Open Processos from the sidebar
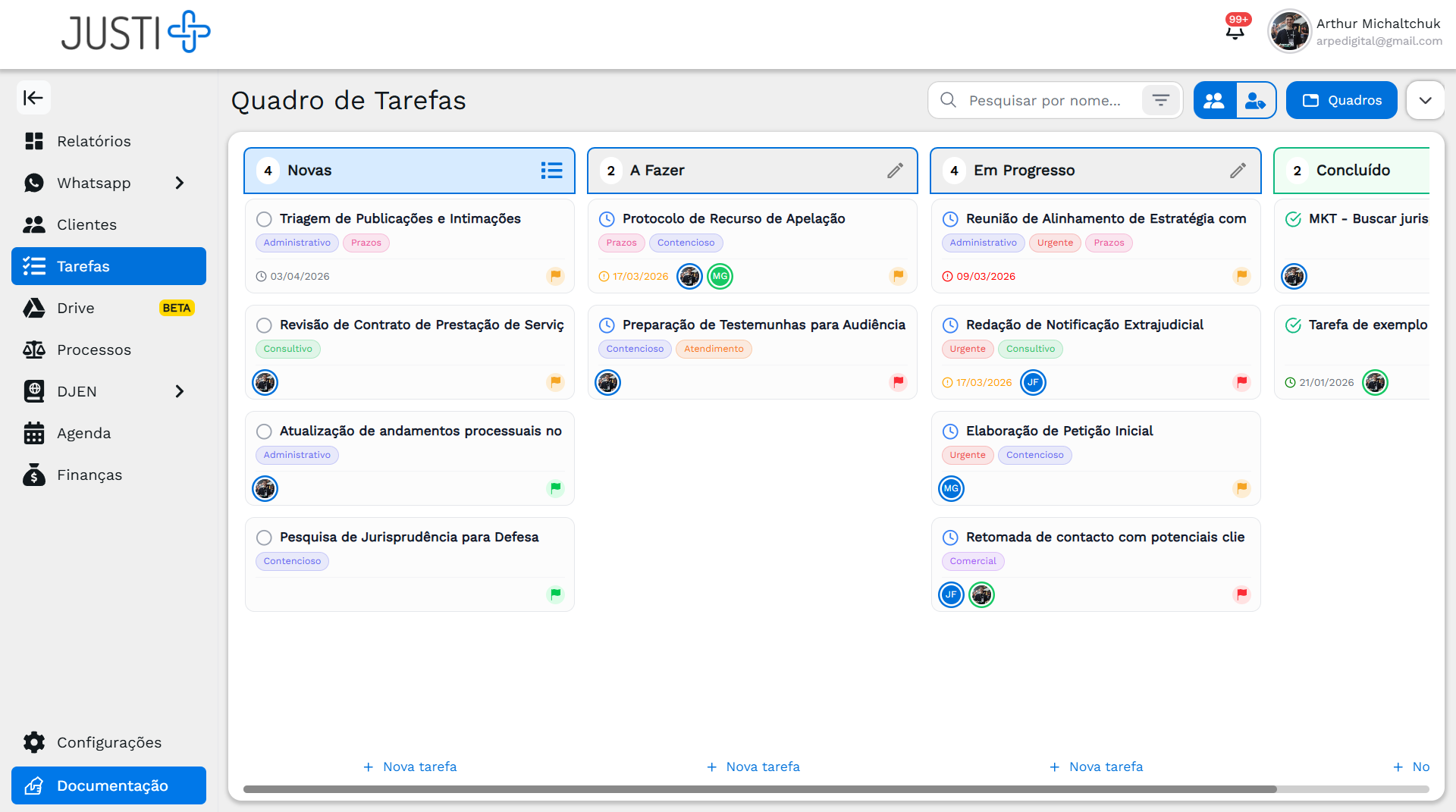This screenshot has height=812, width=1456. click(x=94, y=350)
